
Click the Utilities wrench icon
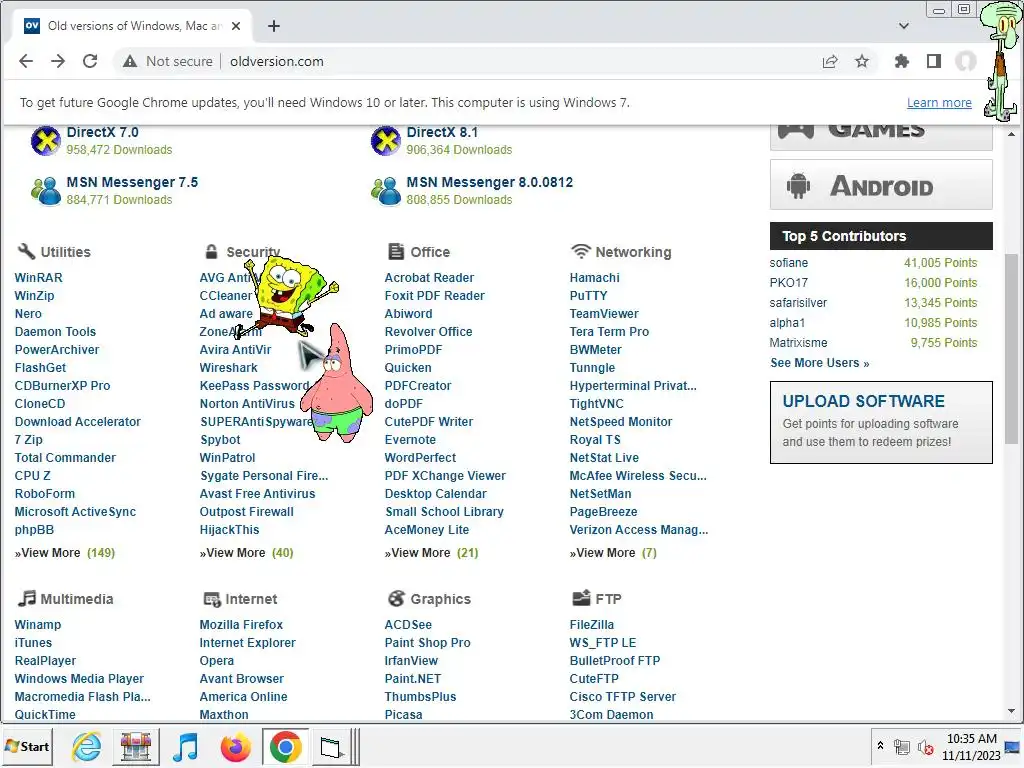click(x=26, y=251)
